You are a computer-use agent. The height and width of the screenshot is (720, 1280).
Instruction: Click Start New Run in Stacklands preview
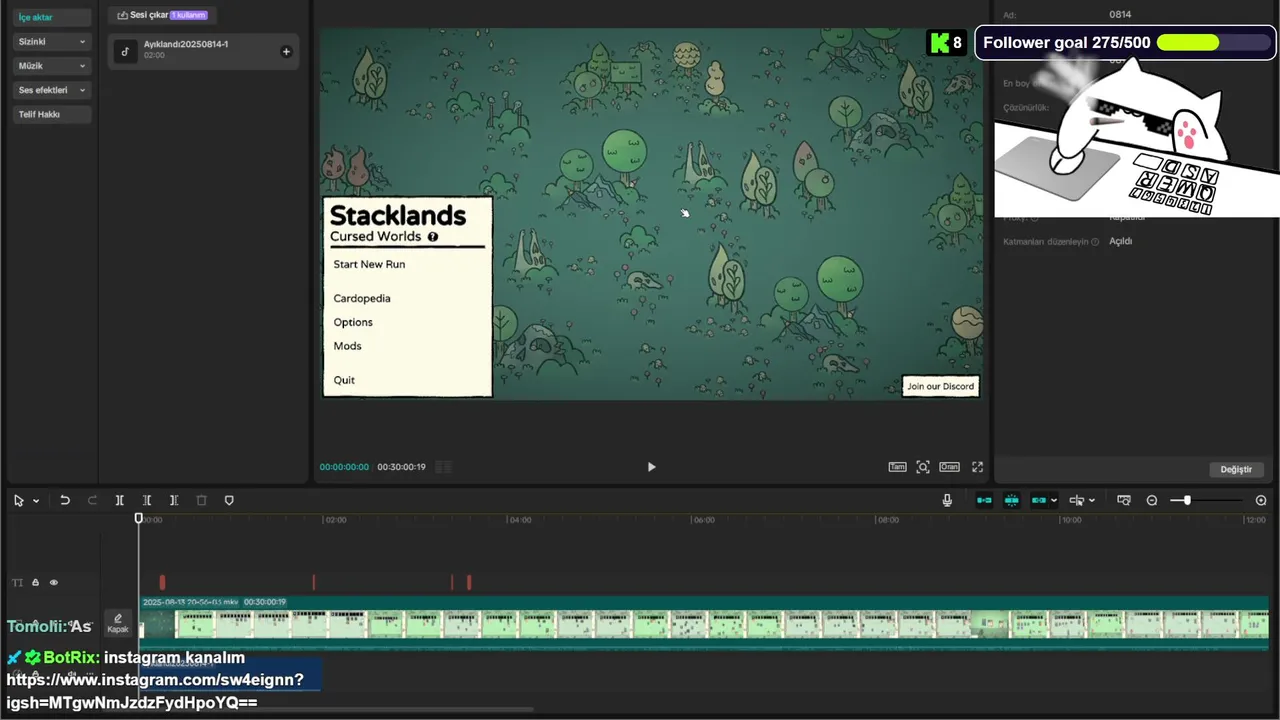click(x=369, y=264)
